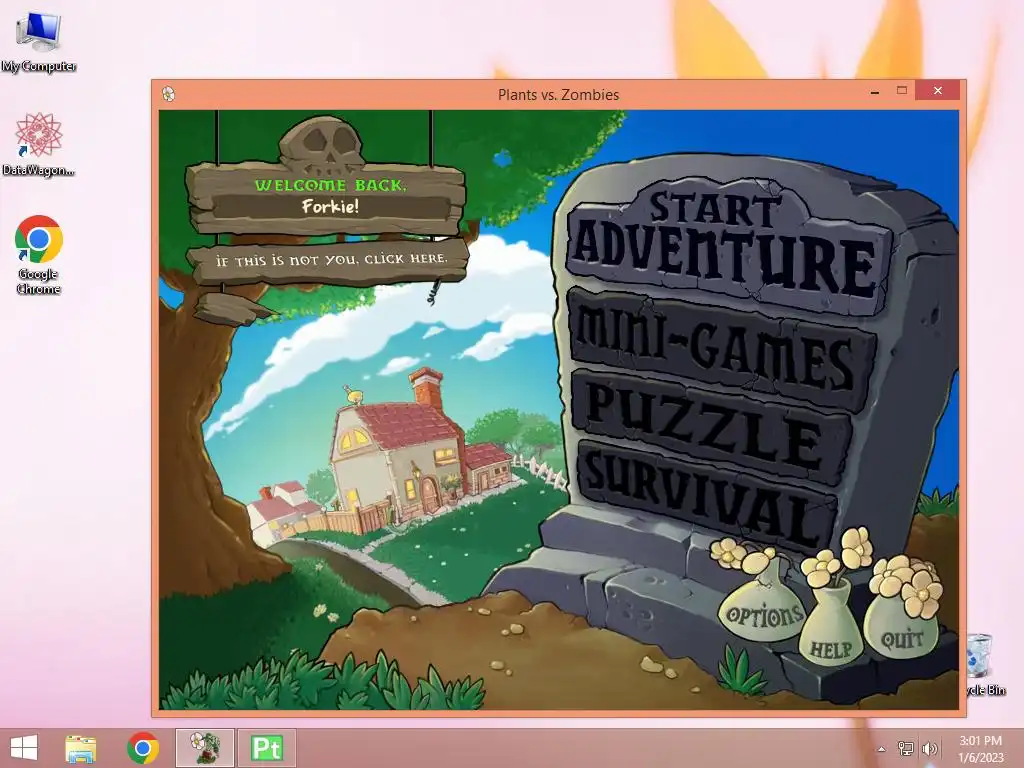Open Survival mode
Viewport: 1024px width, 768px height.
pyautogui.click(x=705, y=496)
